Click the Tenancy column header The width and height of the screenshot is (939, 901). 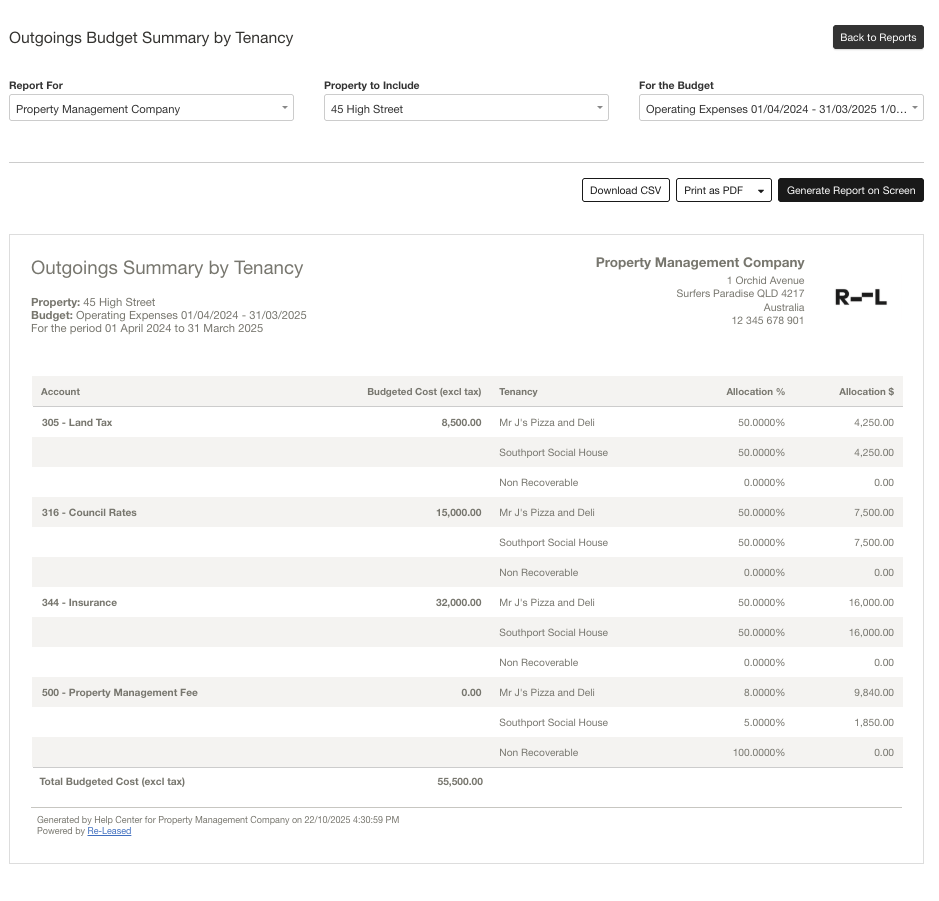pos(518,392)
